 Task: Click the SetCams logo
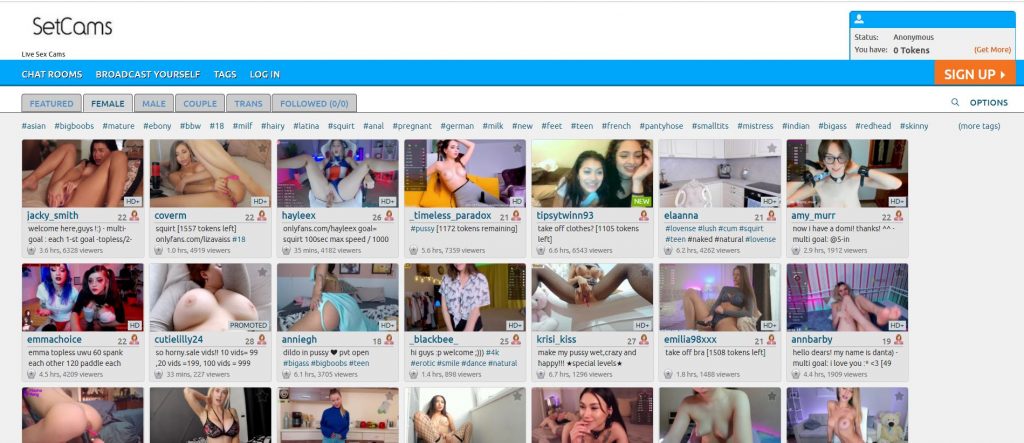pos(72,27)
